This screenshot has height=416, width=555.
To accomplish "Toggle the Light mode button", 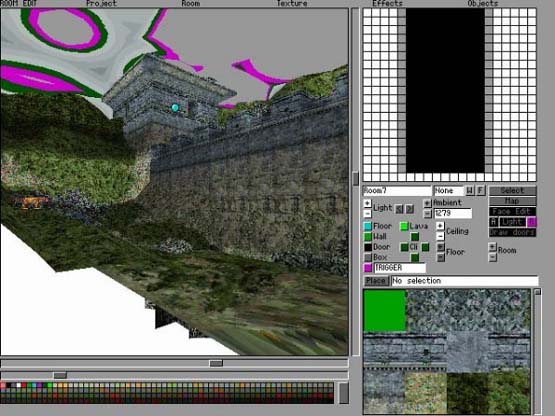I will 512,222.
